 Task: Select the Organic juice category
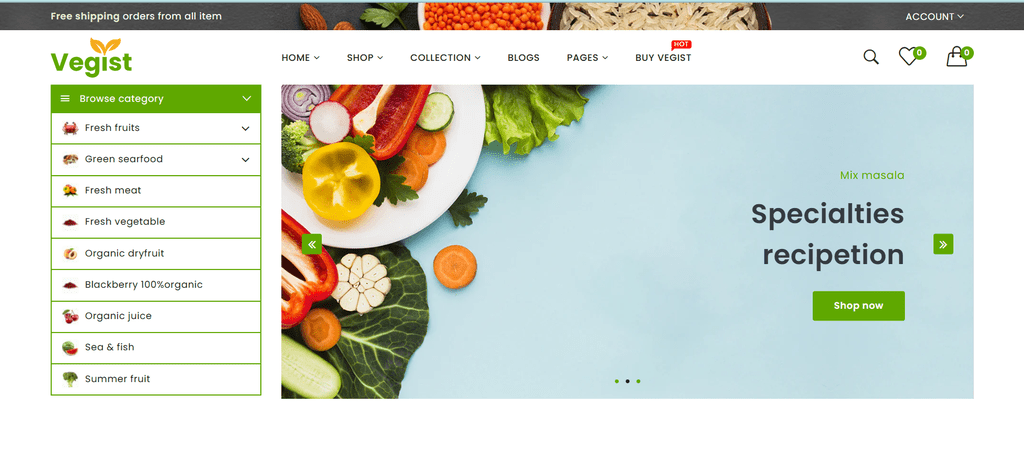pyautogui.click(x=156, y=316)
